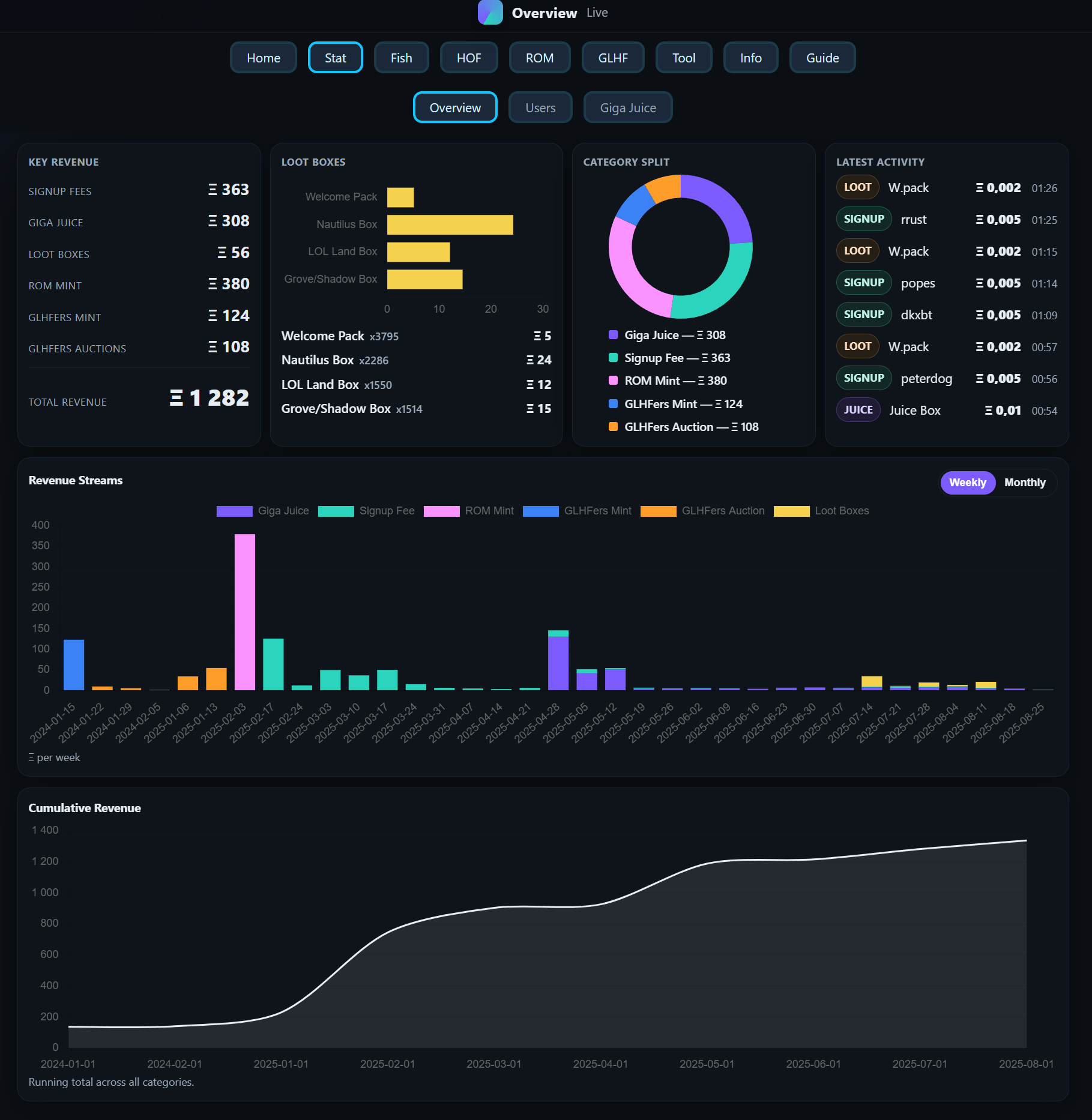Image resolution: width=1092 pixels, height=1120 pixels.
Task: Click the tall ROM Mint bar in chart
Action: [244, 611]
